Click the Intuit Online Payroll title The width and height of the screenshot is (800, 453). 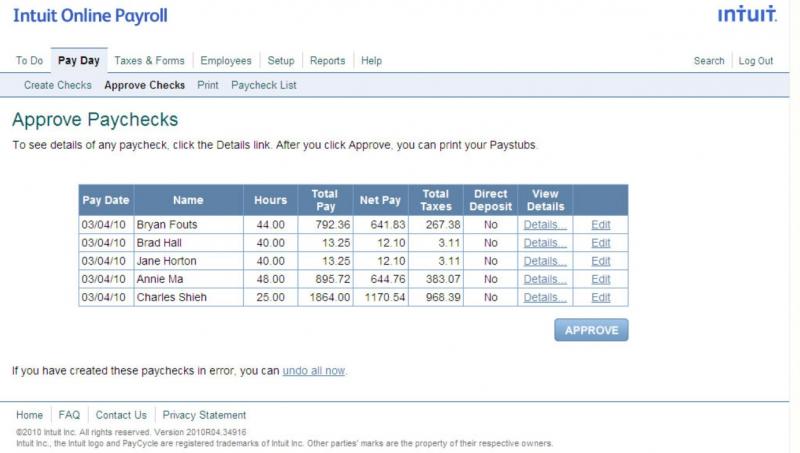click(x=90, y=16)
